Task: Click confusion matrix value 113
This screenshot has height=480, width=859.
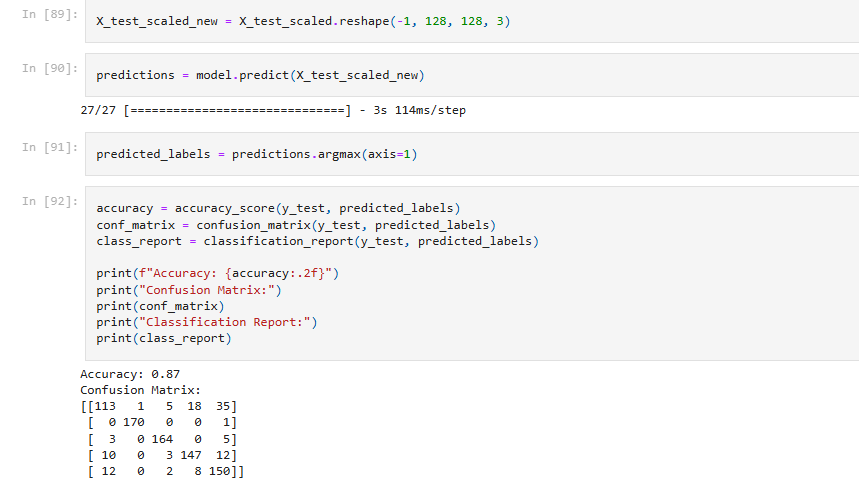Action: pyautogui.click(x=105, y=407)
